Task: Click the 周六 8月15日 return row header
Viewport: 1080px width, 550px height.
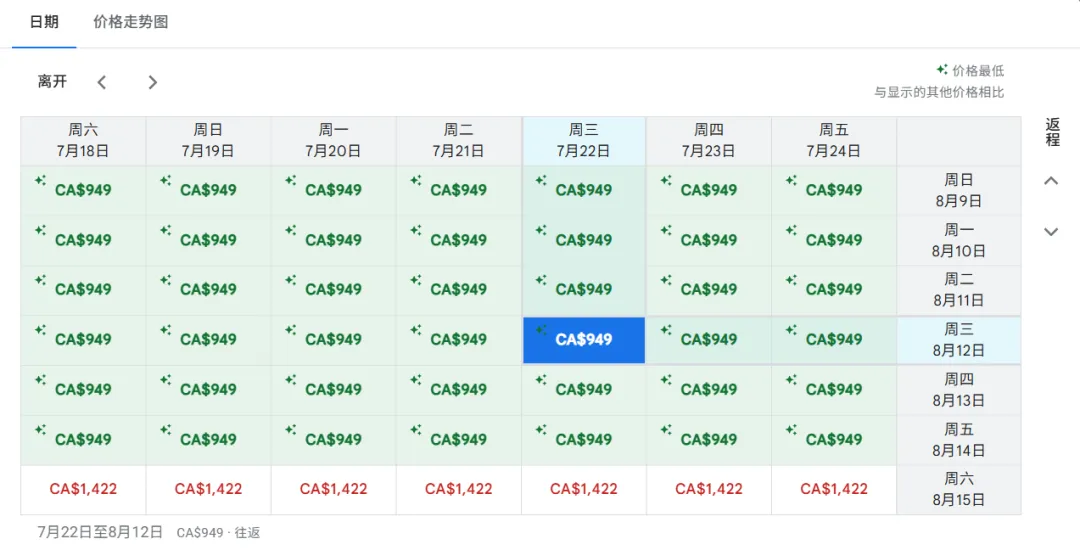Action: coord(959,489)
